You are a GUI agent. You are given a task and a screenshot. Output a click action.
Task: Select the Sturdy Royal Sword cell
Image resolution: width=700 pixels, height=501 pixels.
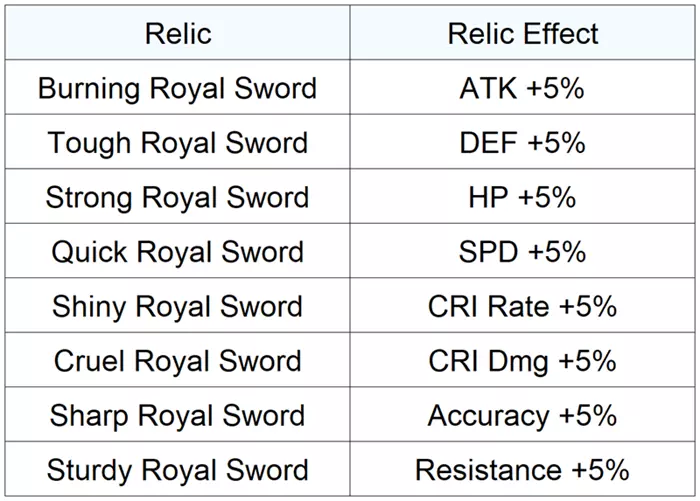click(178, 470)
